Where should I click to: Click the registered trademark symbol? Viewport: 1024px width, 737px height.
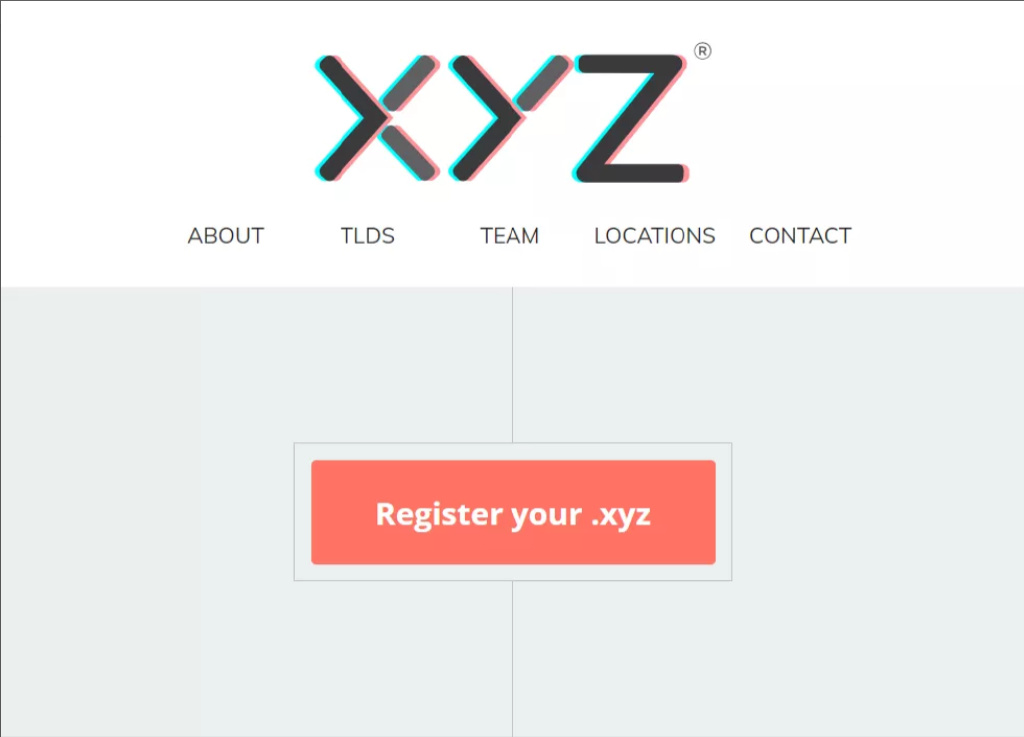[703, 51]
